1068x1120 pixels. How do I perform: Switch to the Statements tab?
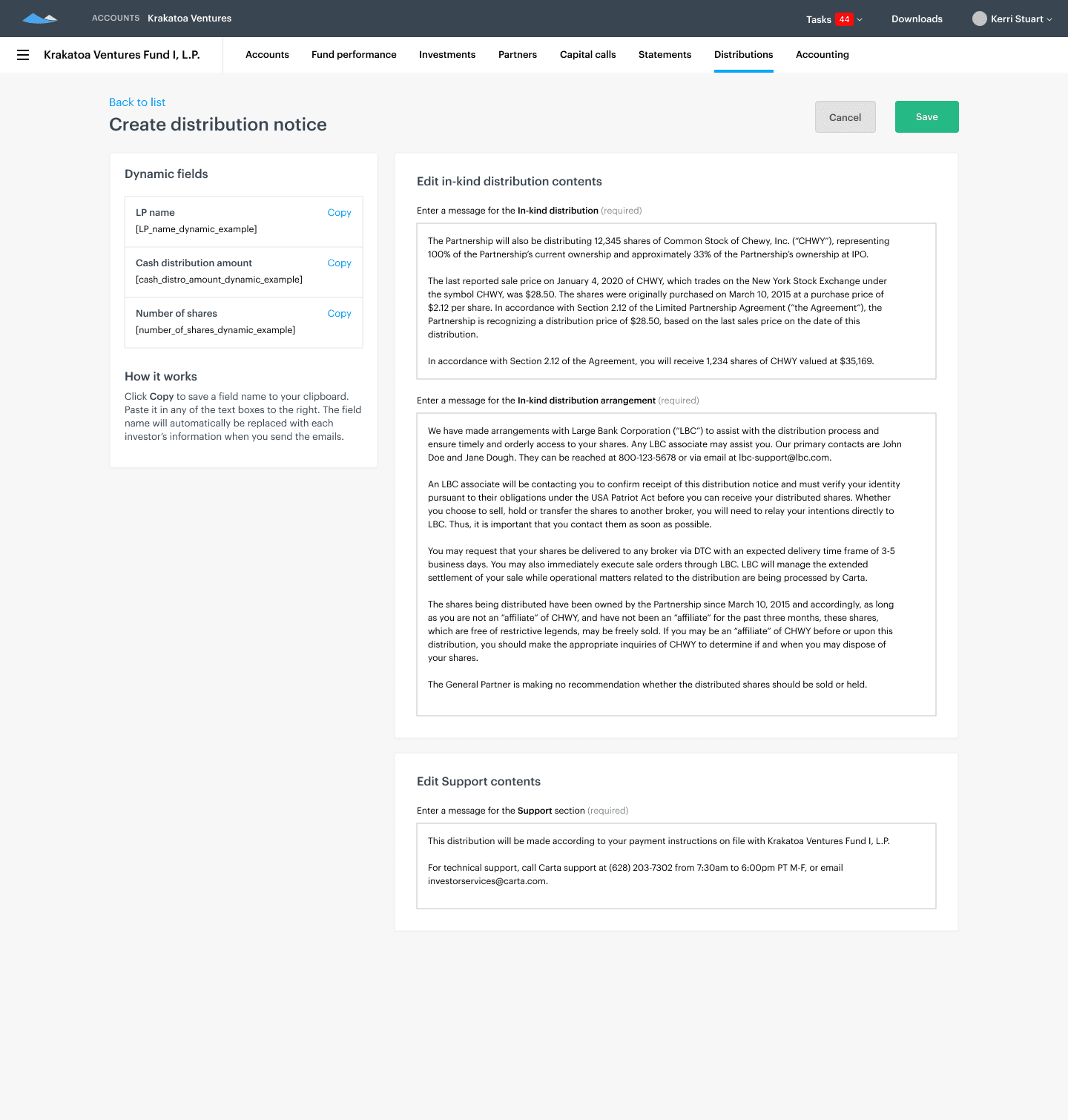point(665,55)
